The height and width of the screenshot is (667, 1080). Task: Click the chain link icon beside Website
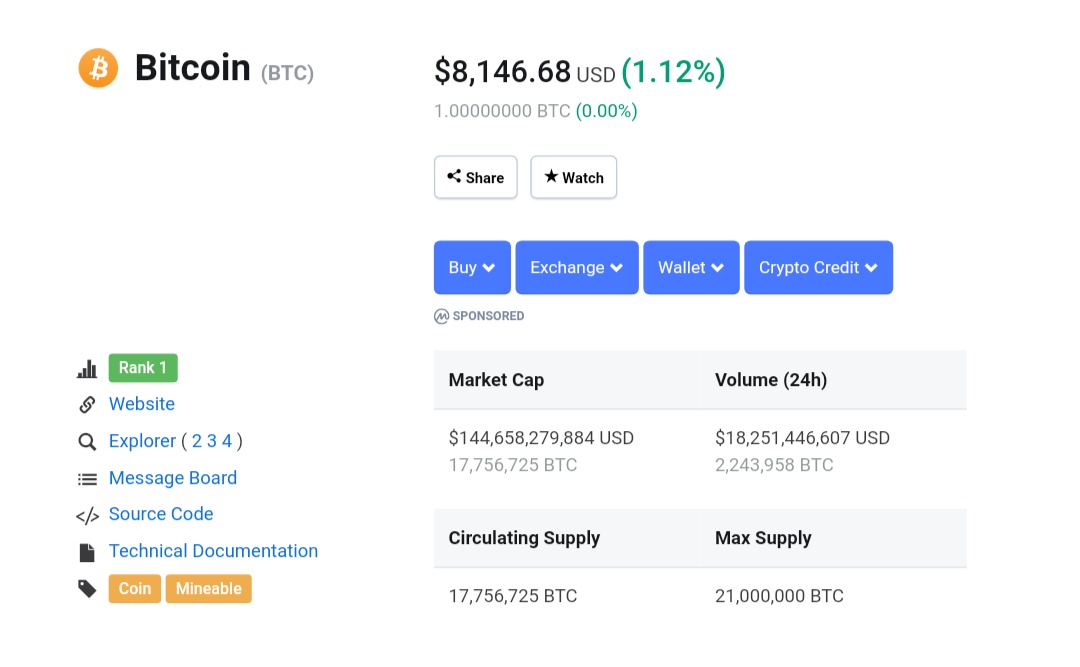click(87, 405)
